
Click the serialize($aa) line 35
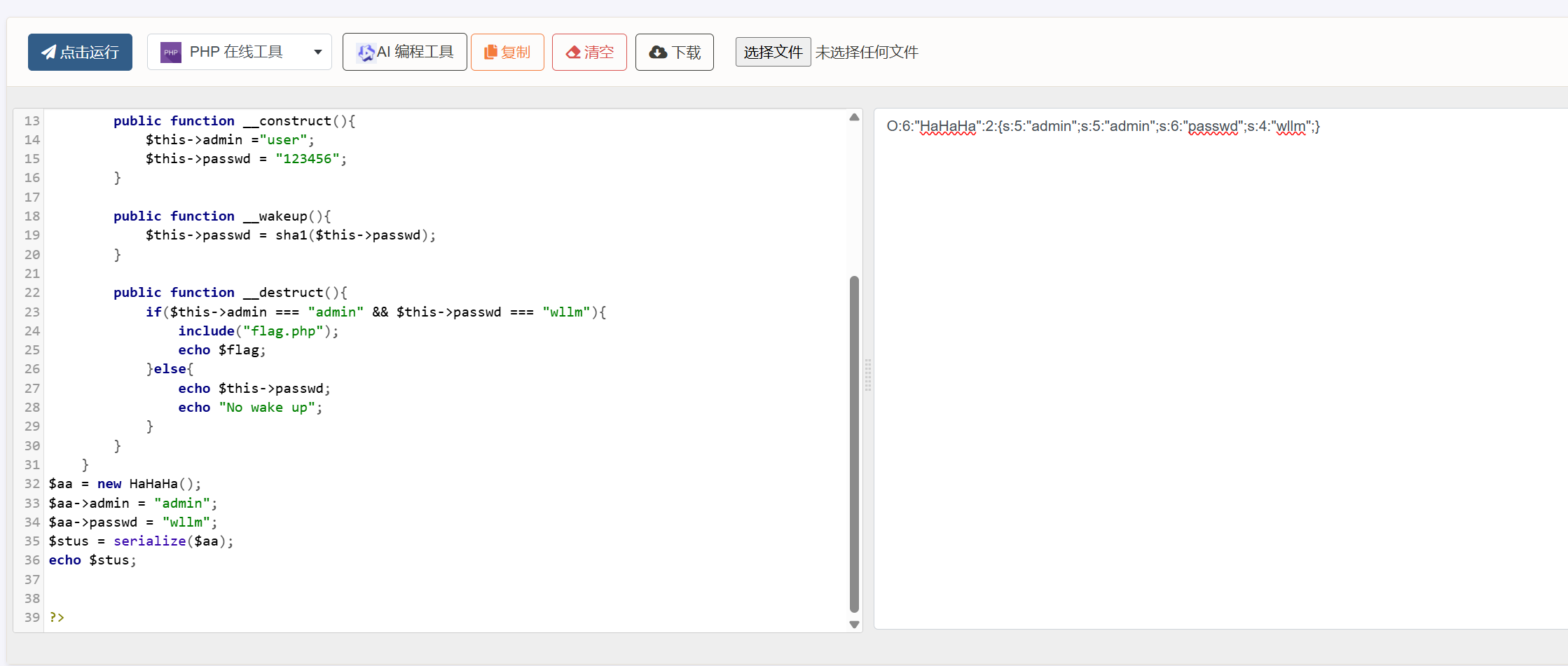pos(141,541)
